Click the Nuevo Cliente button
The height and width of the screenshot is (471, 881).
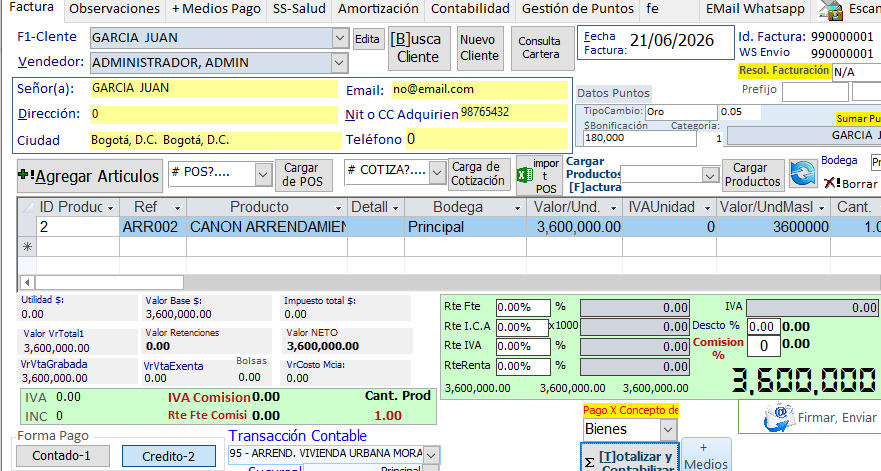pos(479,48)
